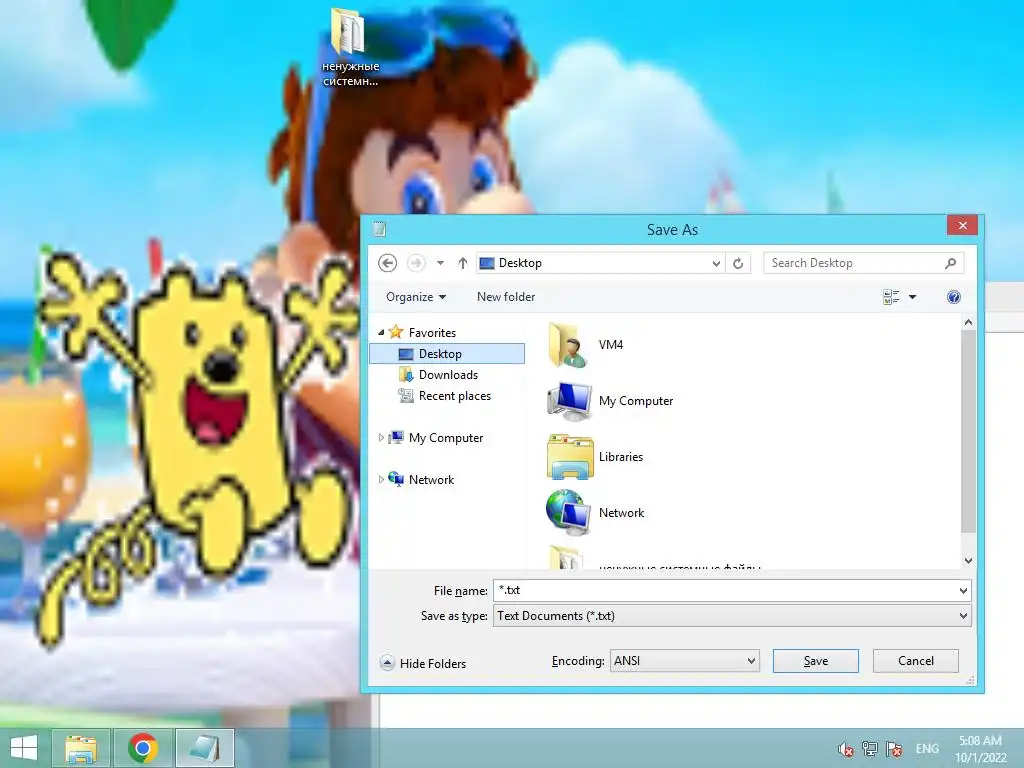Click the file list scroll up arrow
Image resolution: width=1024 pixels, height=768 pixels.
pyautogui.click(x=968, y=322)
